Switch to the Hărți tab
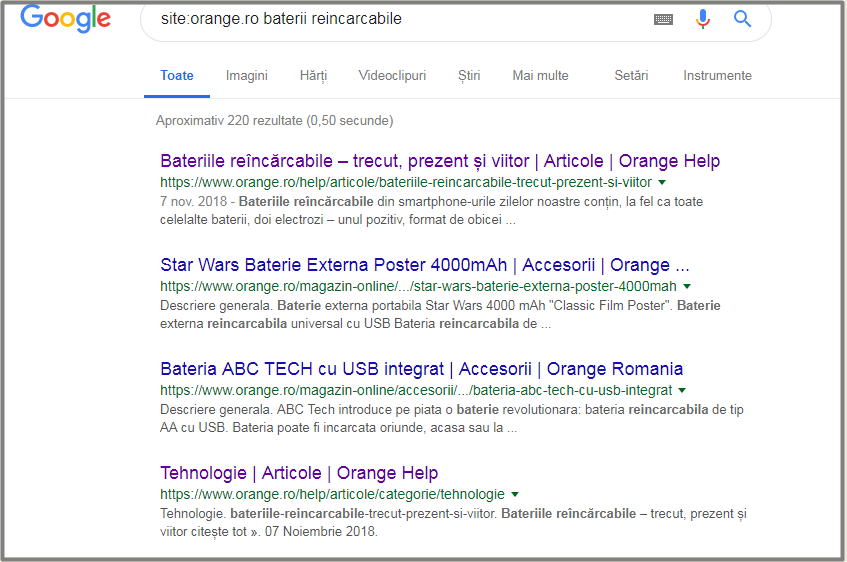This screenshot has height=562, width=847. click(313, 76)
